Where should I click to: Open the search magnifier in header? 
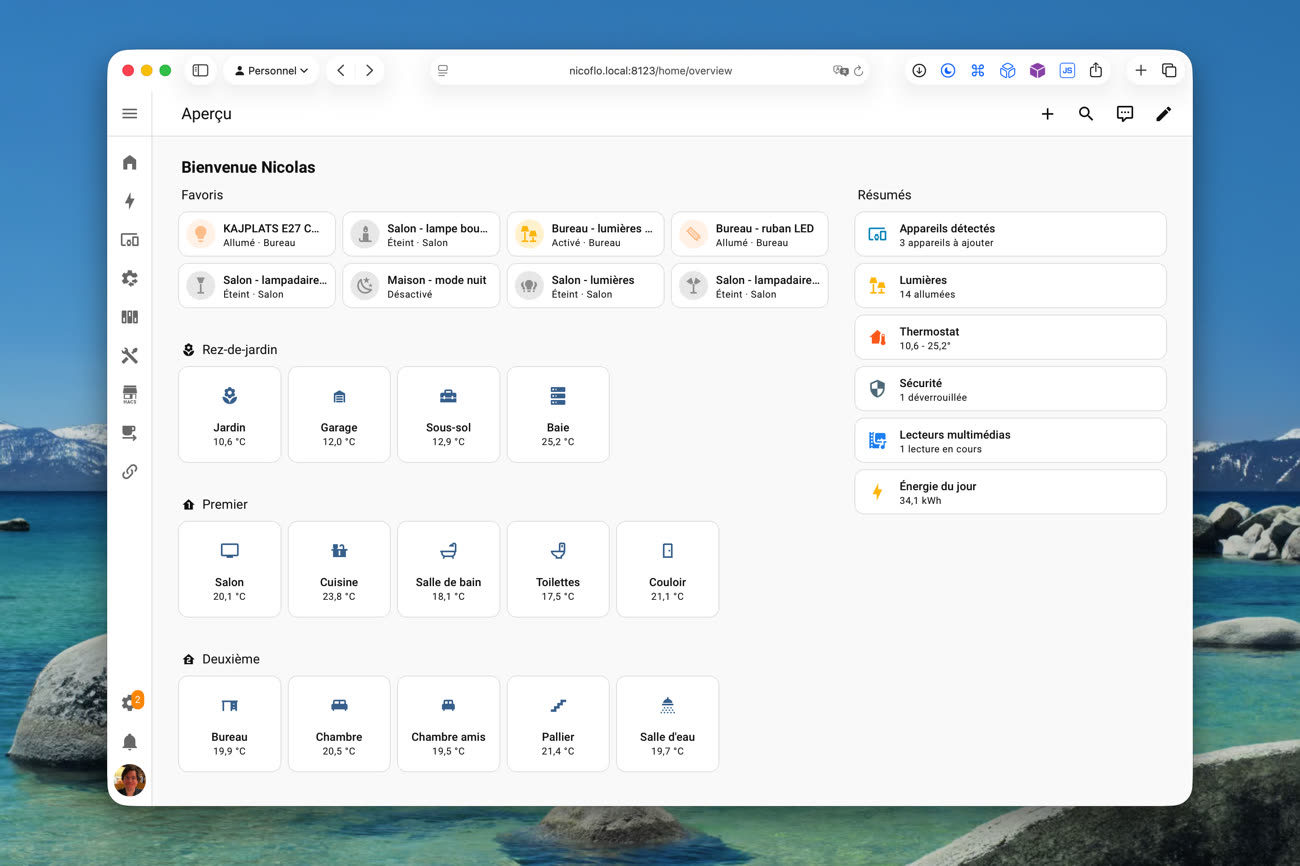1086,114
